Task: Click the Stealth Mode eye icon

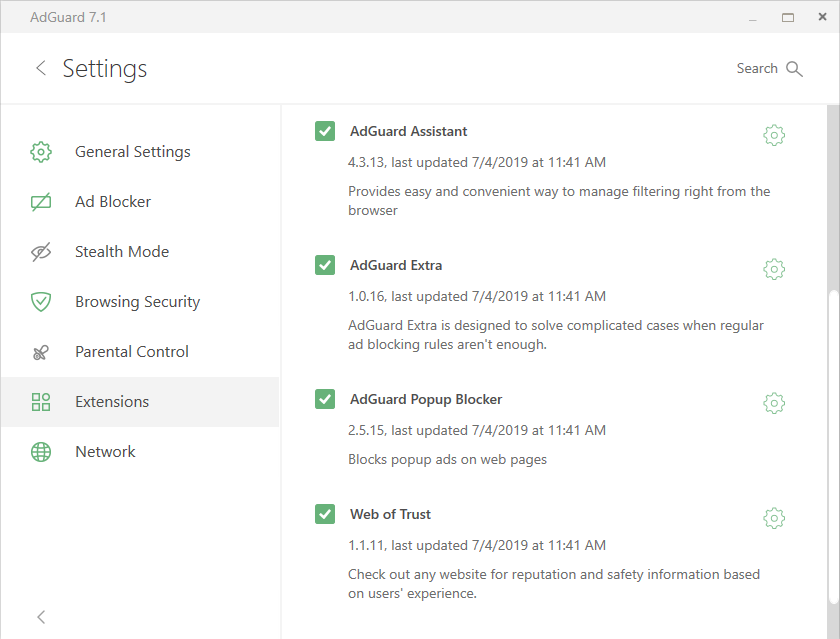Action: [x=41, y=252]
